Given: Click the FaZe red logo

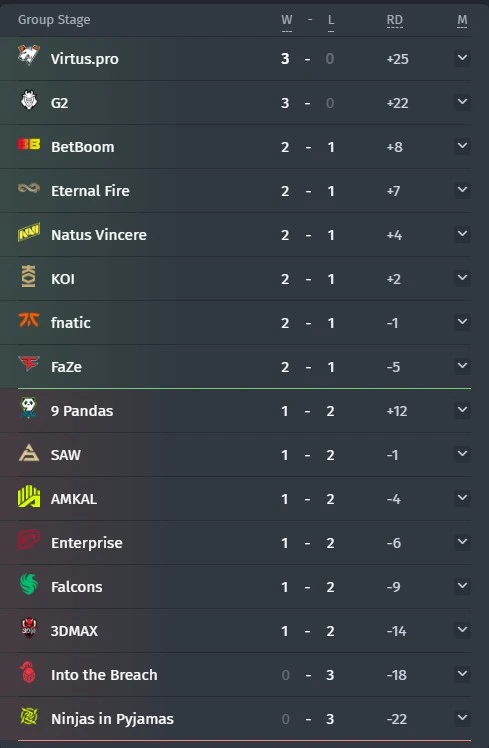Looking at the screenshot, I should pos(29,364).
